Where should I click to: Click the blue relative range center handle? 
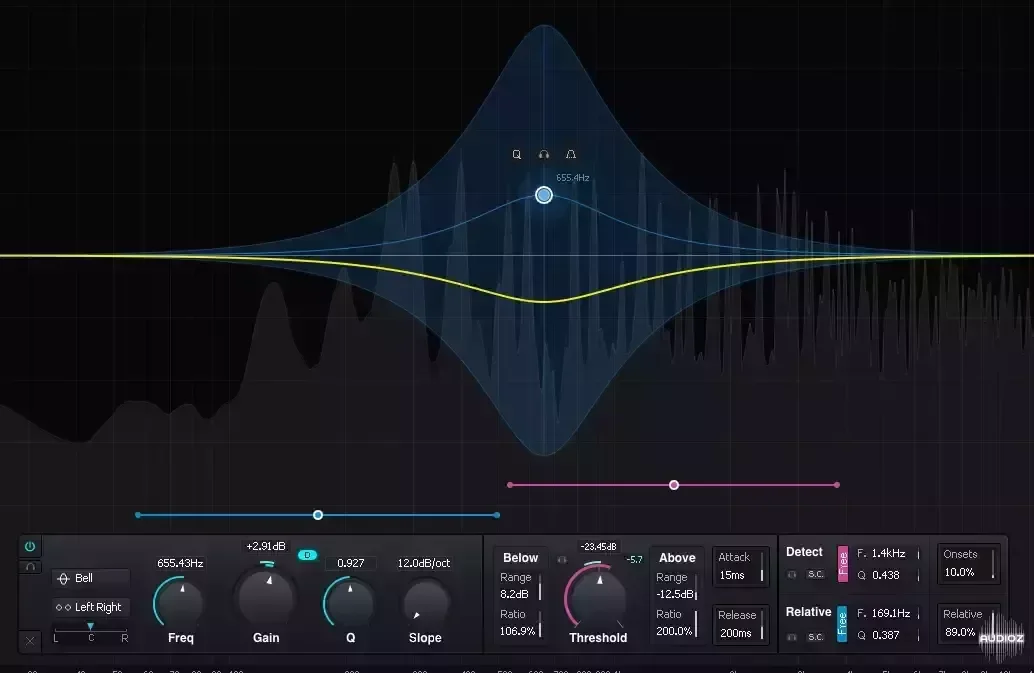pos(318,515)
